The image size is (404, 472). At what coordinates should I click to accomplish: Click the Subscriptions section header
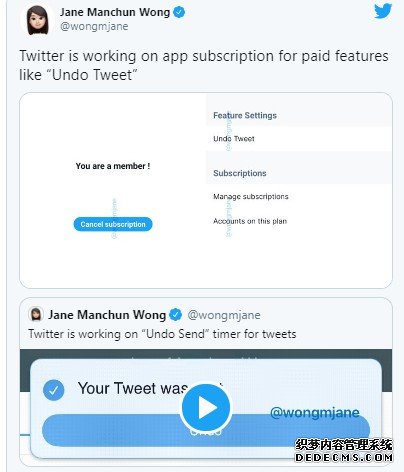click(x=240, y=173)
